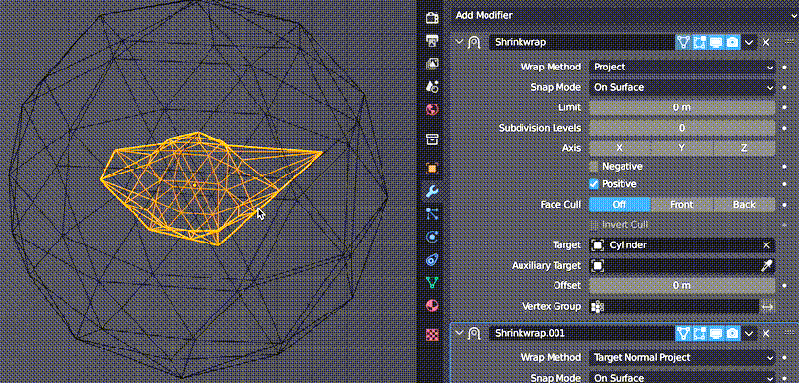Open the Material properties tab
Viewport: 799px width, 383px height.
[432, 306]
